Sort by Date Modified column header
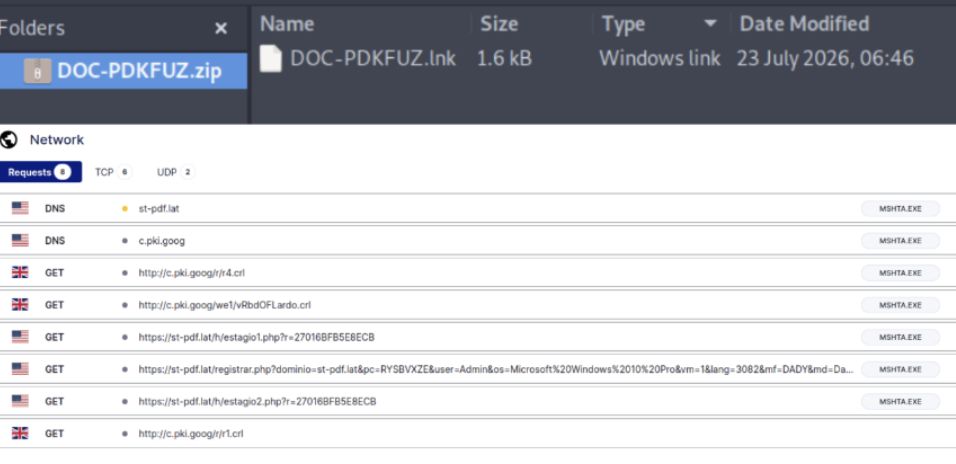Screen dimensions: 956x464 [804, 24]
